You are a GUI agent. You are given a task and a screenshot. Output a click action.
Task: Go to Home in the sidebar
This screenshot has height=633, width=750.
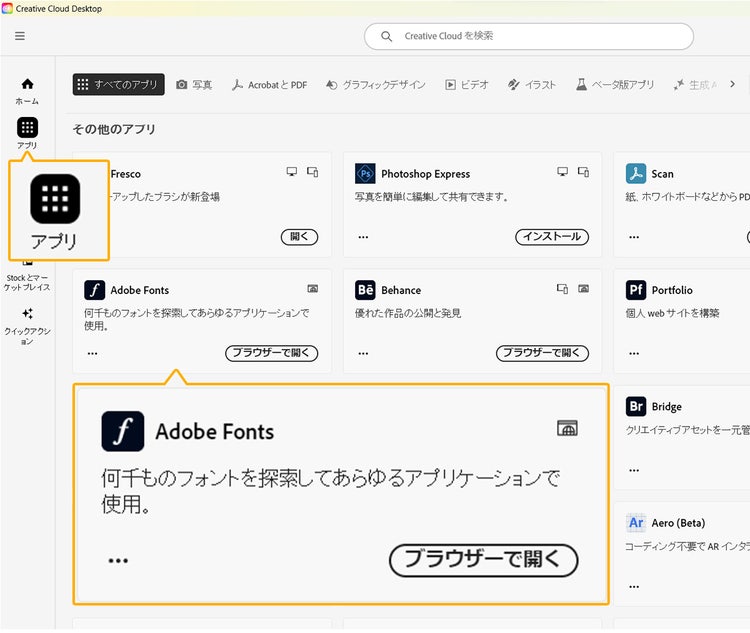[x=27, y=90]
